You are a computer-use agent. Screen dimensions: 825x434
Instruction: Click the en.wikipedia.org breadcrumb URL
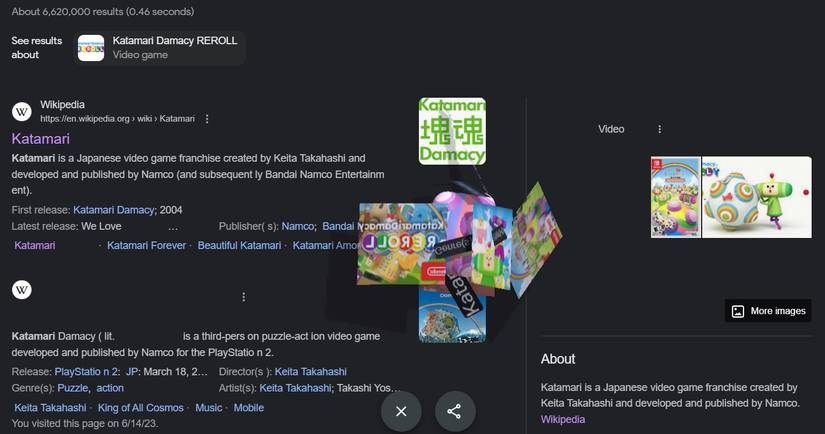pos(117,119)
